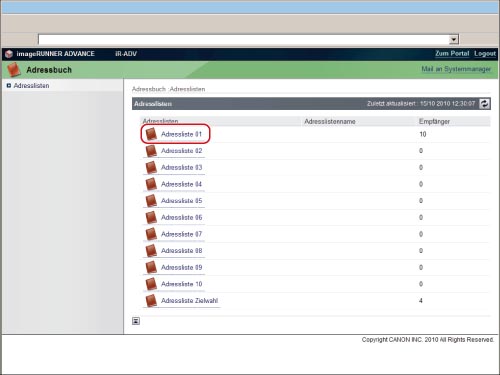500x375 pixels.
Task: Click the Adressbuch breadcrumb link
Action: 149,89
